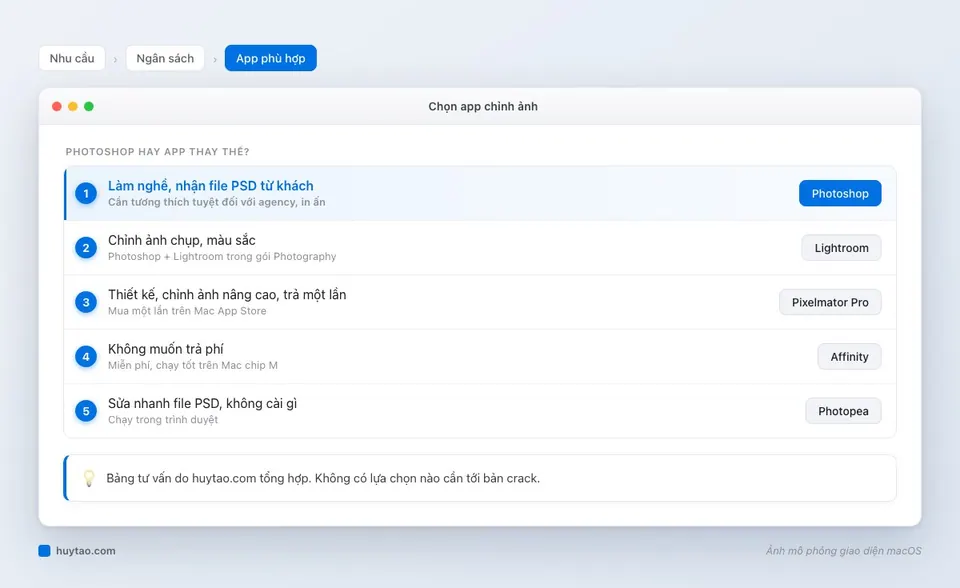The height and width of the screenshot is (588, 960).
Task: Select row Không muốn trả phí
Action: 480,356
